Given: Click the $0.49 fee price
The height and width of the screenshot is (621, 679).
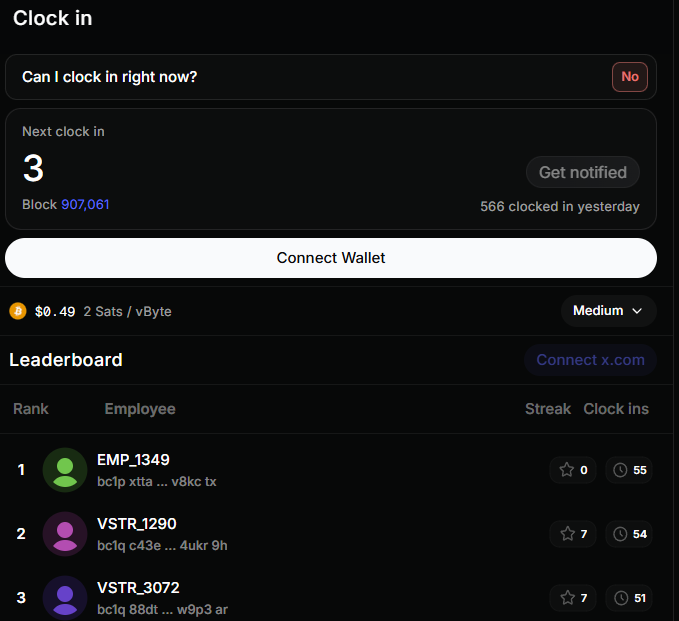Looking at the screenshot, I should (55, 311).
